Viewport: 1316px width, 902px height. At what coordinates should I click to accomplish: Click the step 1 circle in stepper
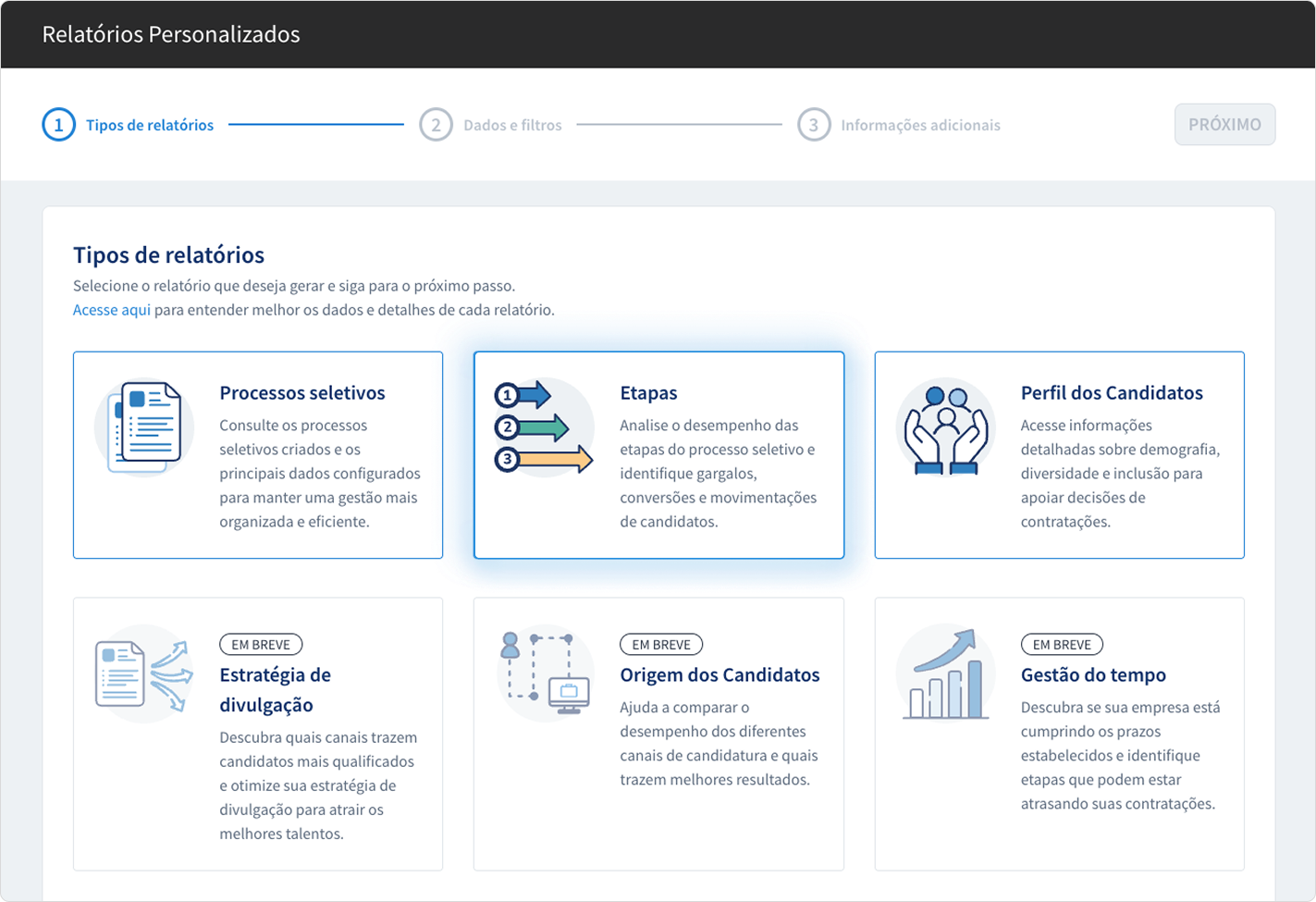(58, 125)
